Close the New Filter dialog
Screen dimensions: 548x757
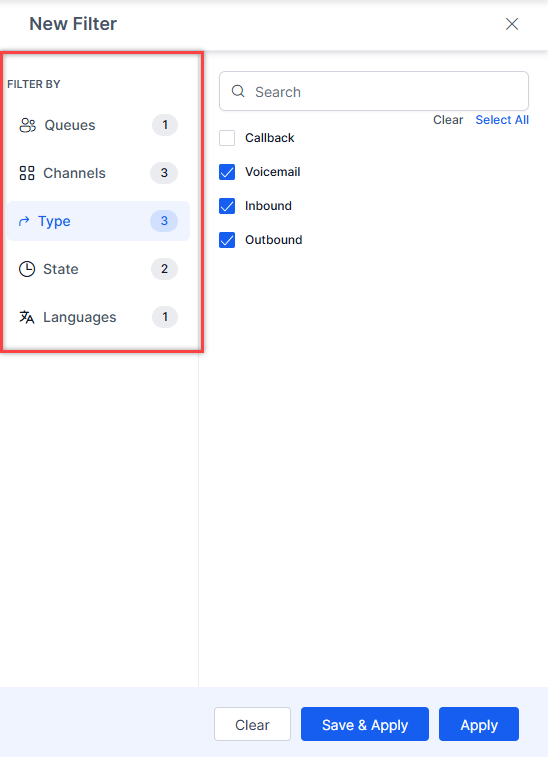[512, 24]
